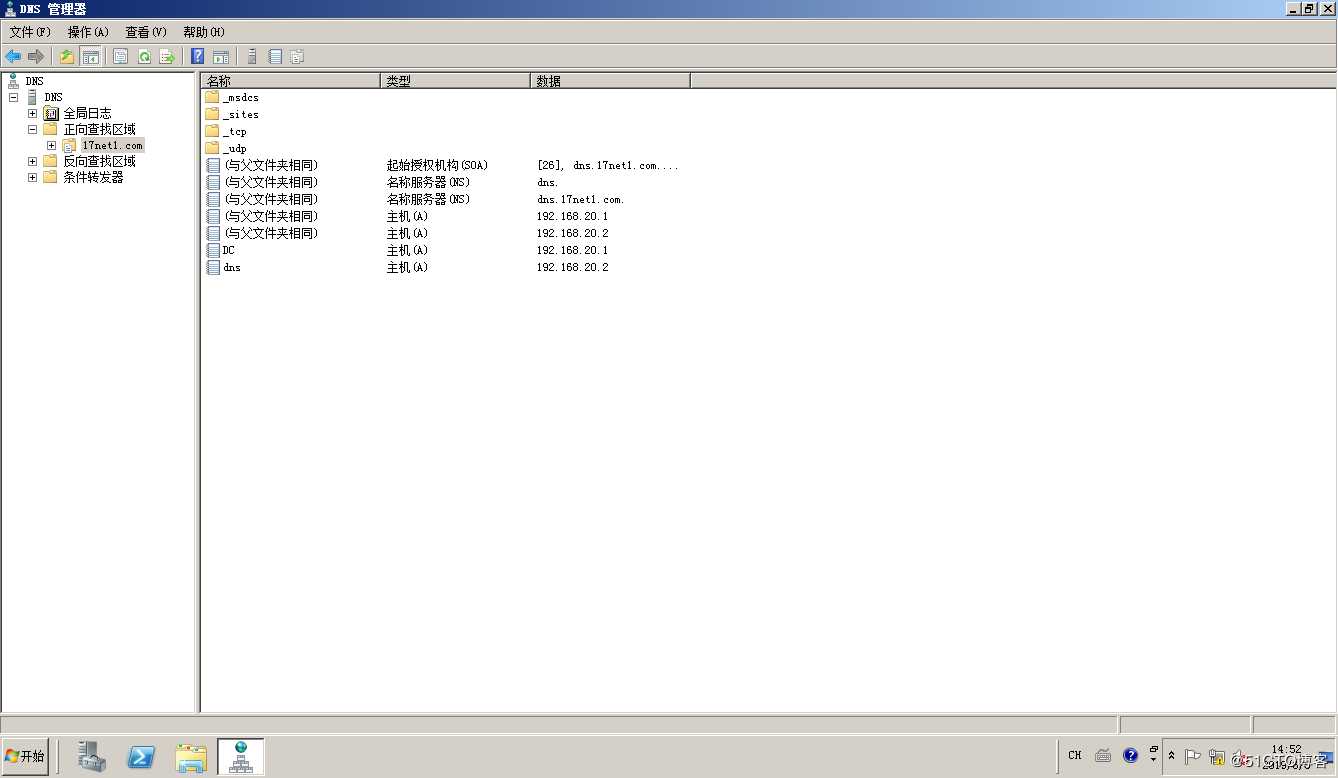Viewport: 1338px width, 778px height.
Task: Click the 17net1.com zone icon
Action: click(x=69, y=146)
